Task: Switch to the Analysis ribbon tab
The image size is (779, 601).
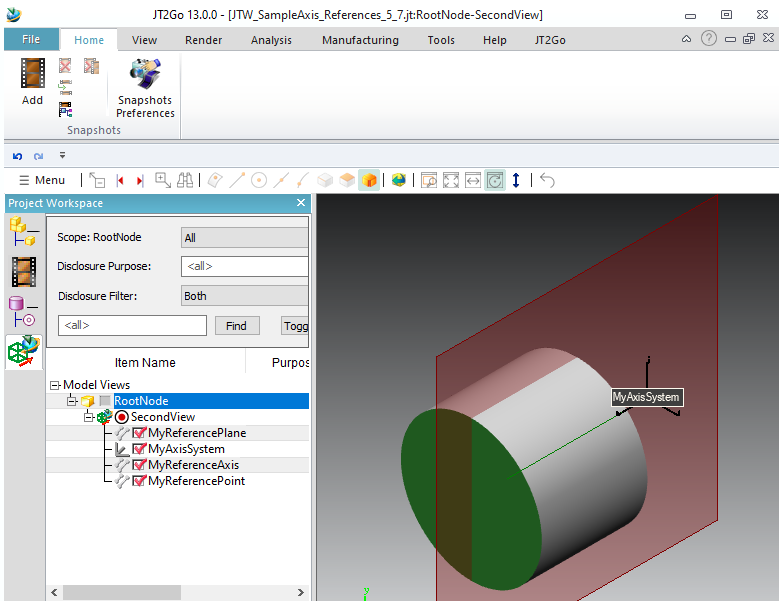Action: 271,40
